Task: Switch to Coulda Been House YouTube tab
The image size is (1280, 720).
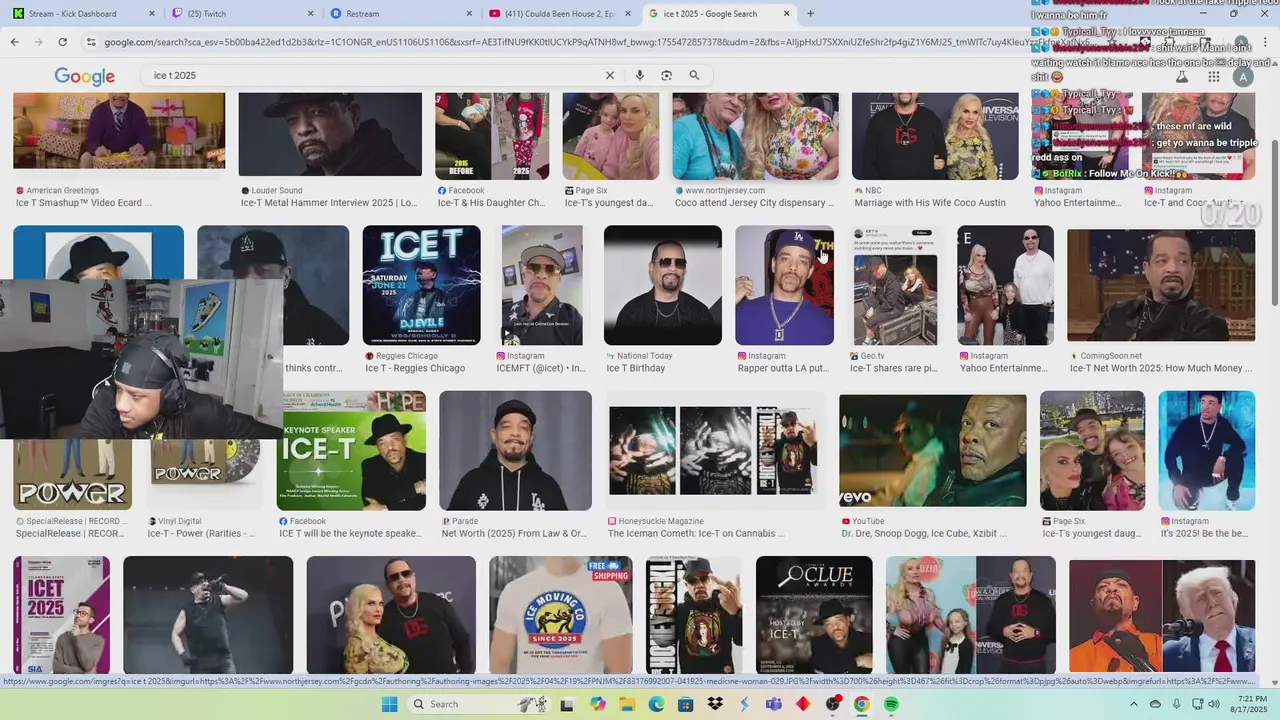Action: (559, 14)
